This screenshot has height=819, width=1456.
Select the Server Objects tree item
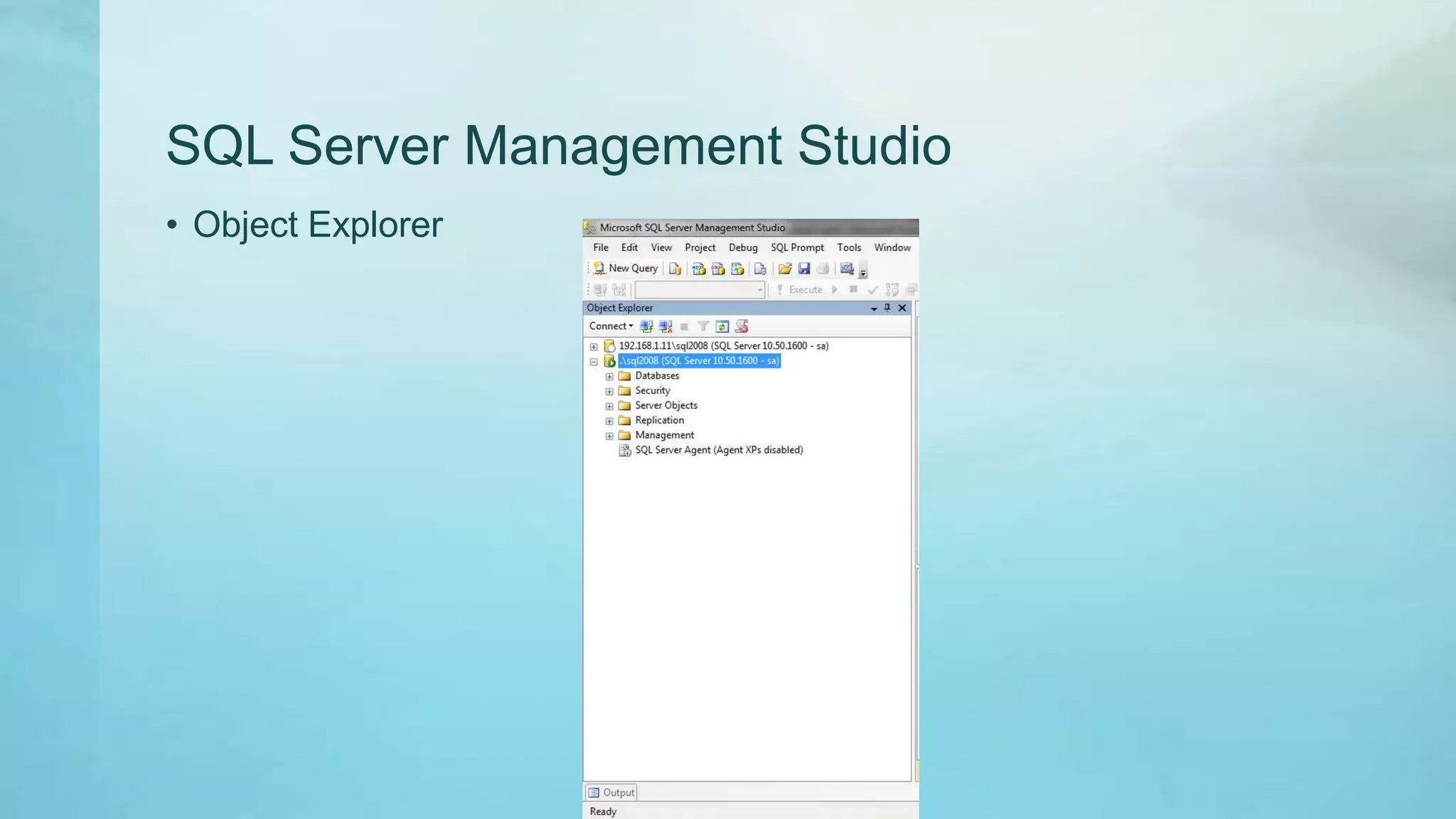[666, 406]
